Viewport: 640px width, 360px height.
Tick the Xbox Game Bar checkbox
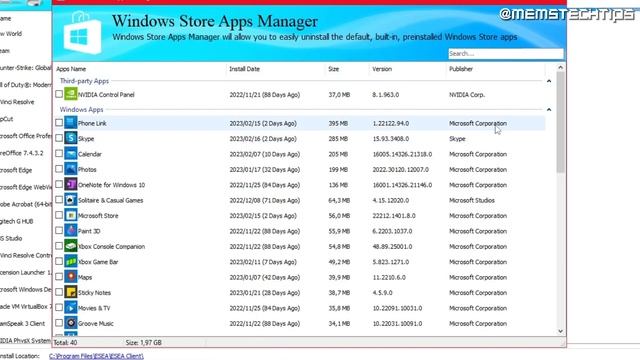[x=59, y=261]
